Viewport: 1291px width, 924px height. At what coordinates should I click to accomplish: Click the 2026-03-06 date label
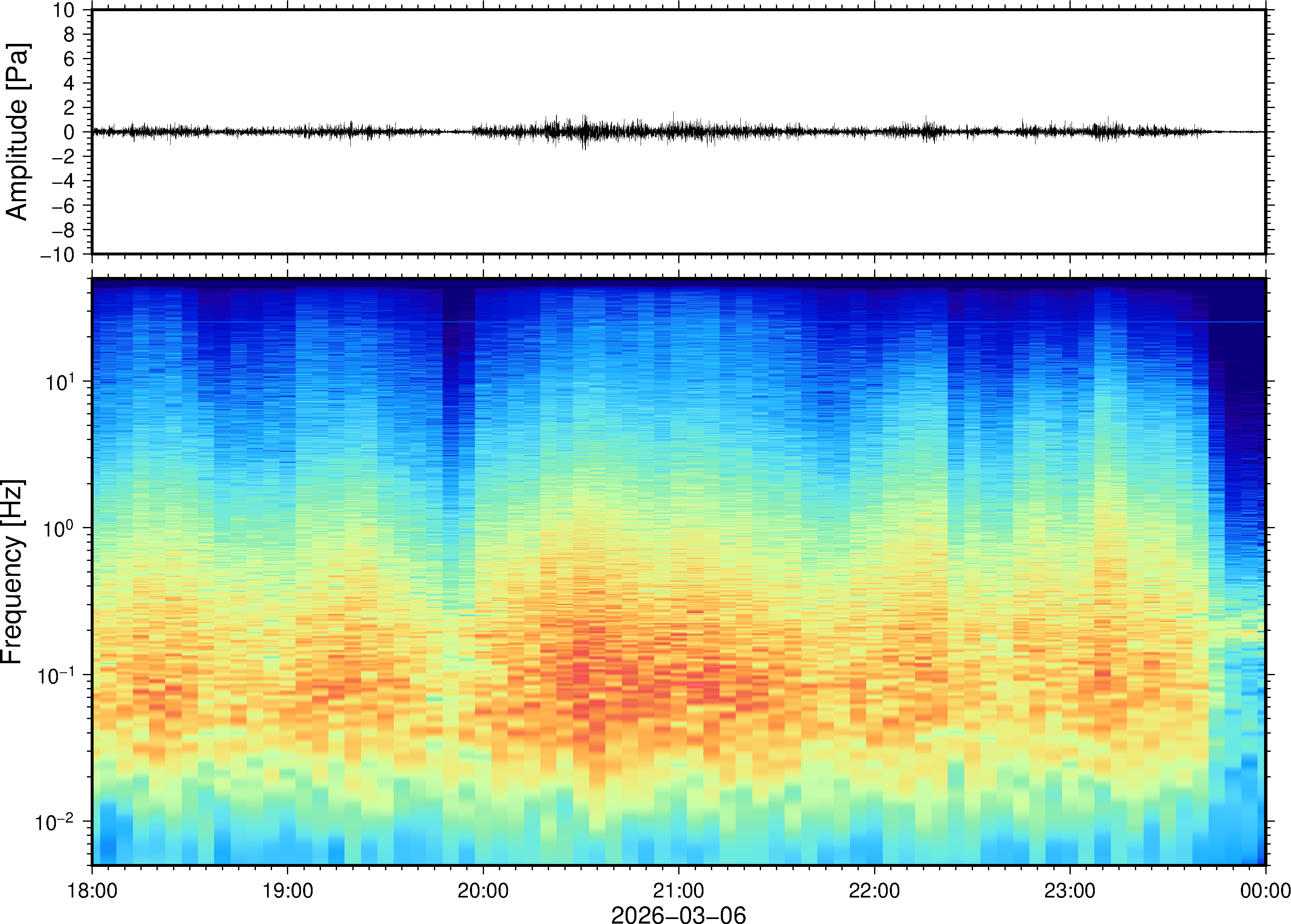pos(678,914)
